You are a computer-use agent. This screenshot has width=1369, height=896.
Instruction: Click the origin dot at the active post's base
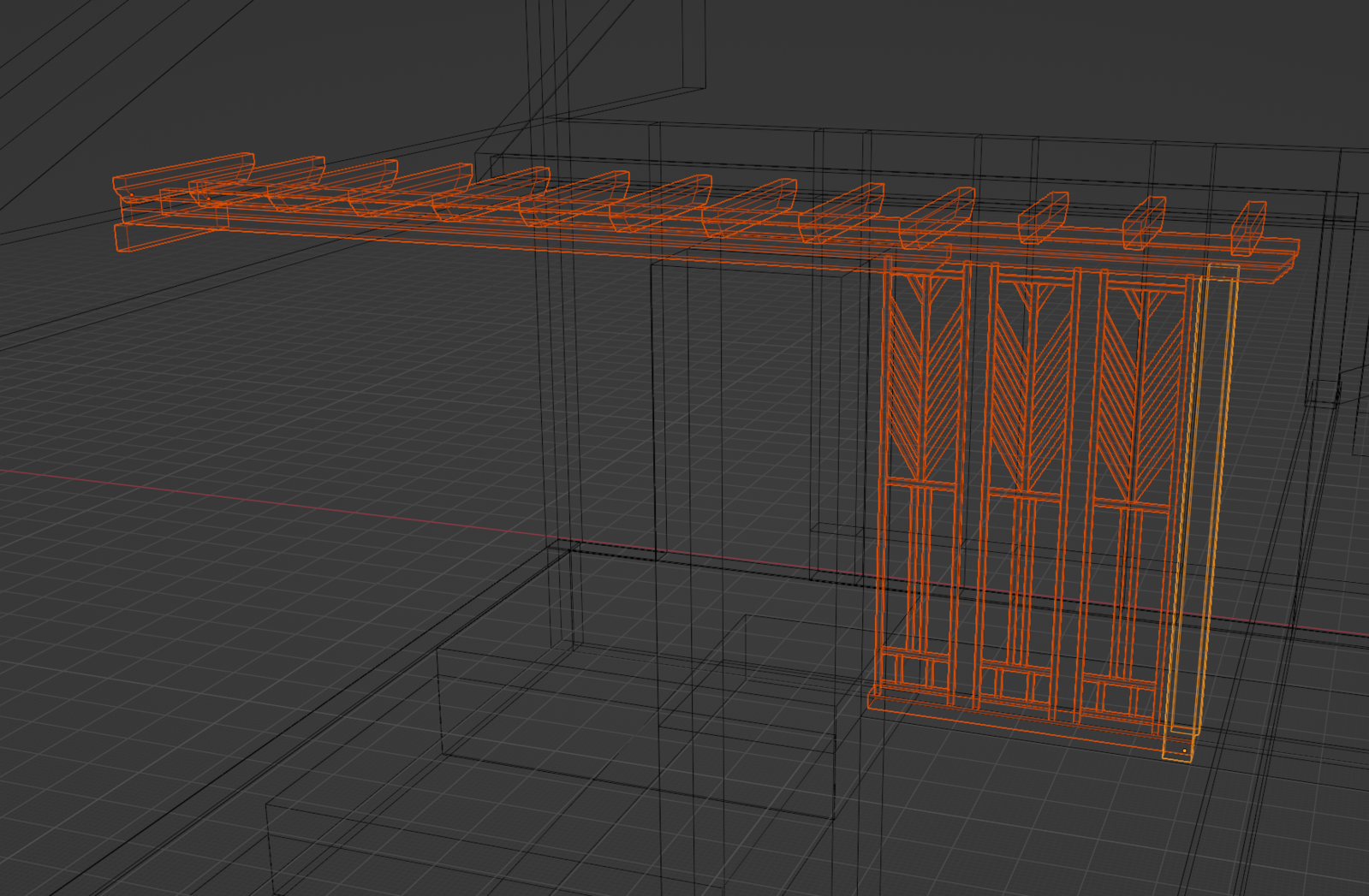[x=1185, y=751]
